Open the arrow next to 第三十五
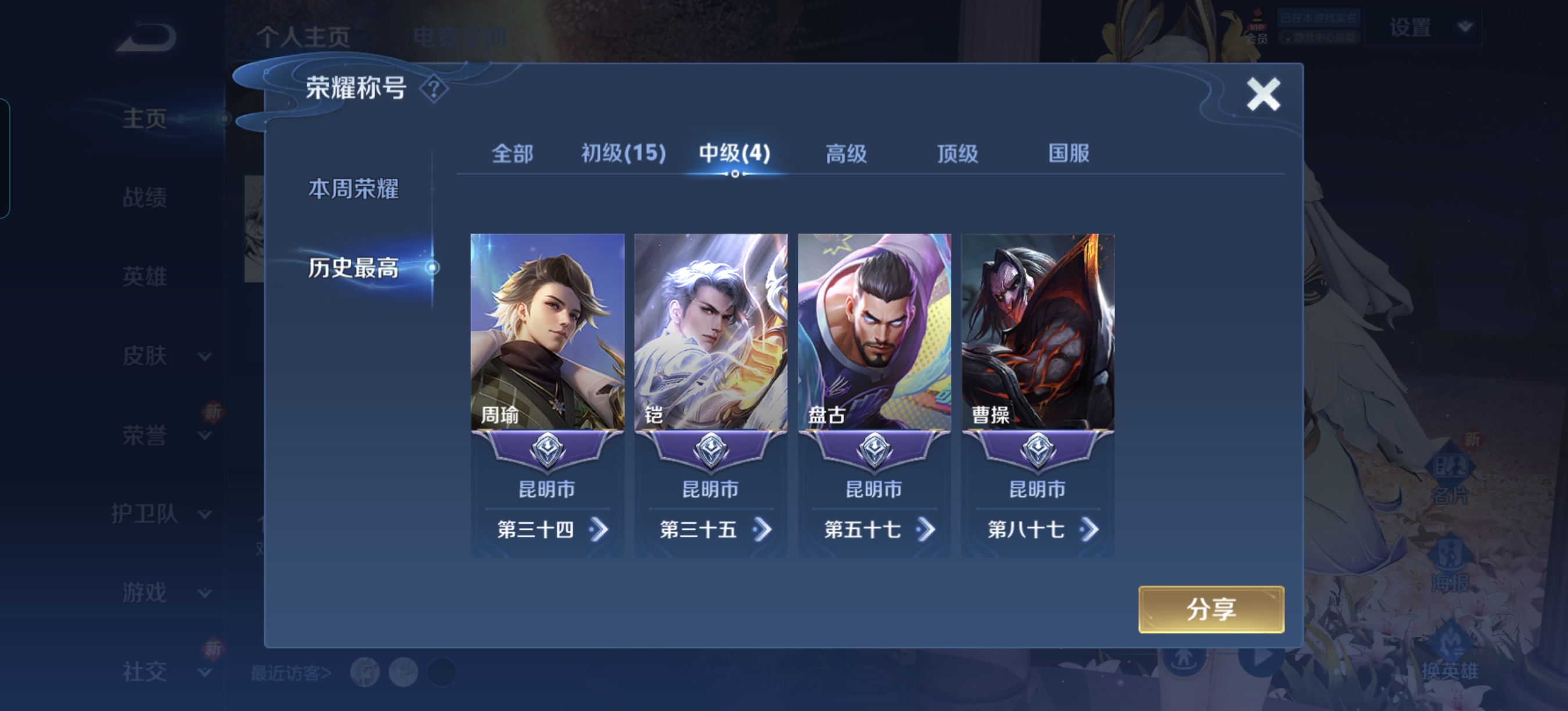Image resolution: width=1568 pixels, height=711 pixels. click(x=763, y=530)
